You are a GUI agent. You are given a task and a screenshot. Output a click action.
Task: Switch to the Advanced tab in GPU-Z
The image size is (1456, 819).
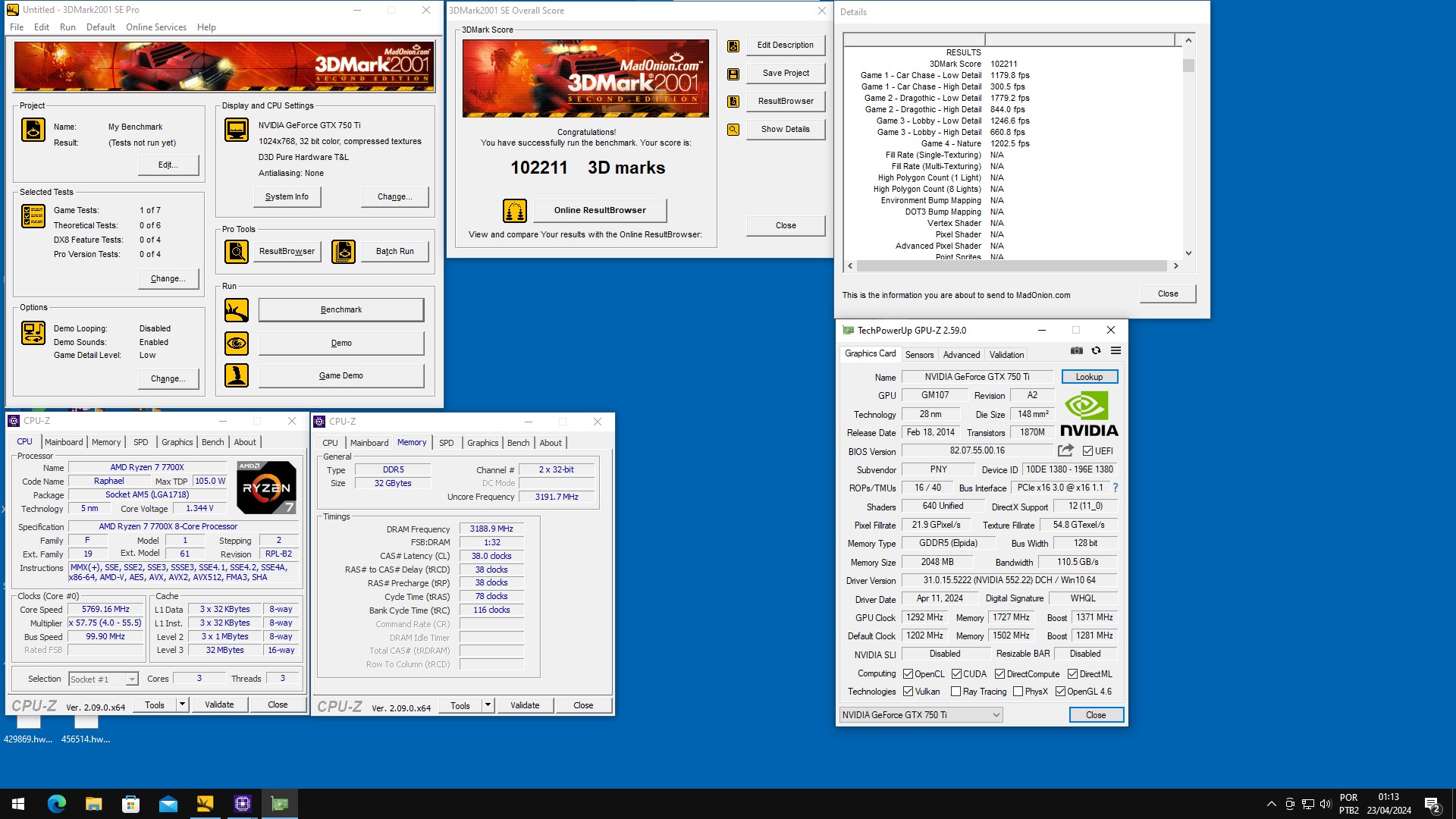[961, 355]
